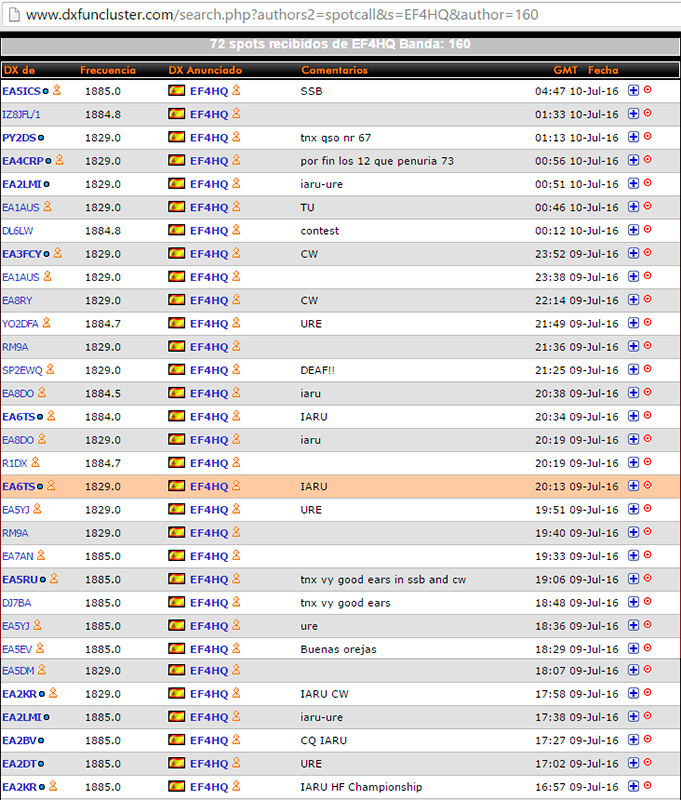This screenshot has width=681, height=800.
Task: Click the blue plus icon in the 00:56 10-Jul-16 row
Action: [x=633, y=160]
